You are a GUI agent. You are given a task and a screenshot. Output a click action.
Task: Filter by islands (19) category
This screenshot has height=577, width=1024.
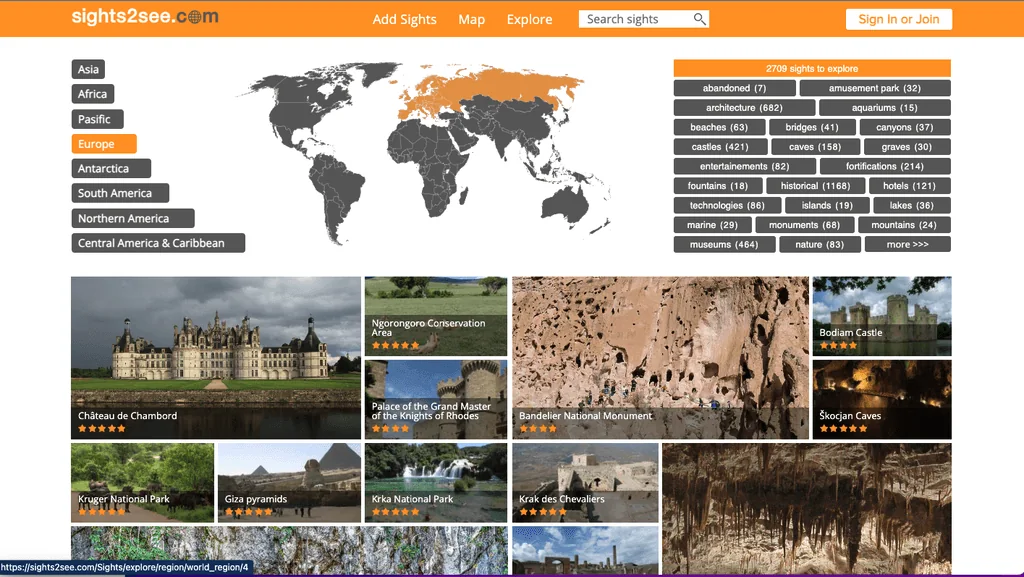[x=827, y=206]
